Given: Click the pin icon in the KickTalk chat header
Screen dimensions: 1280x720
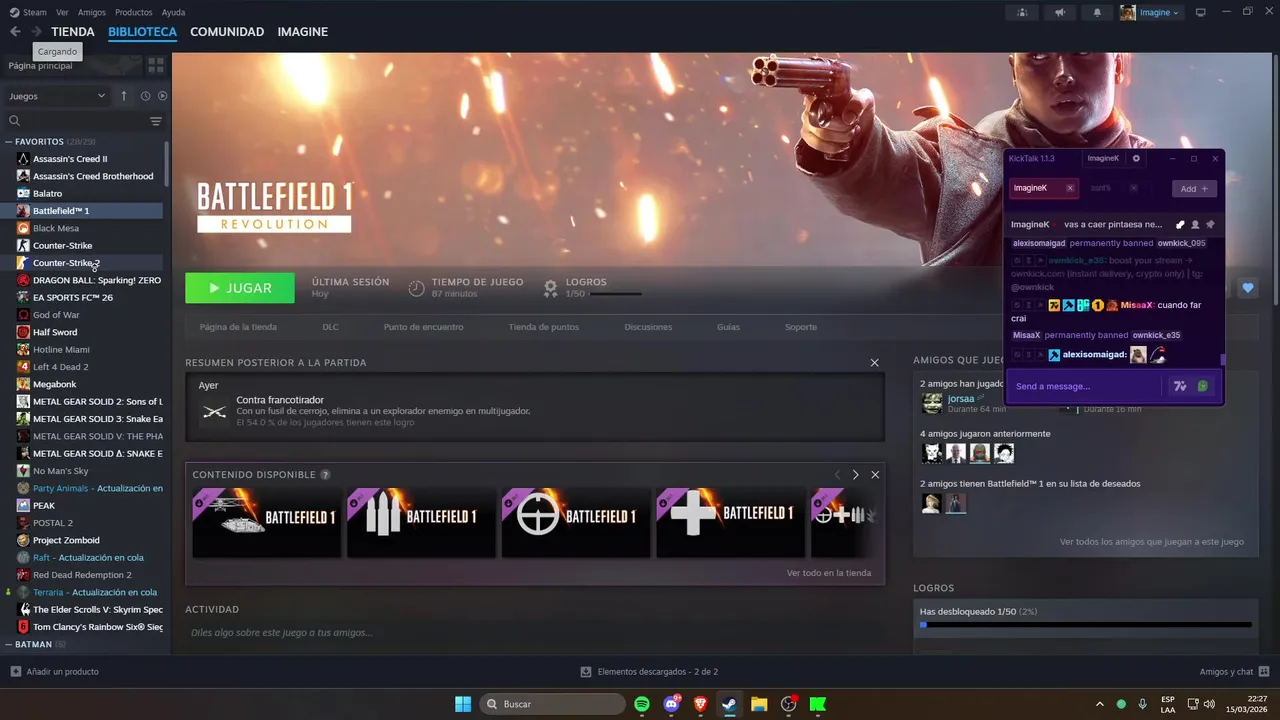Looking at the screenshot, I should pos(1210,225).
